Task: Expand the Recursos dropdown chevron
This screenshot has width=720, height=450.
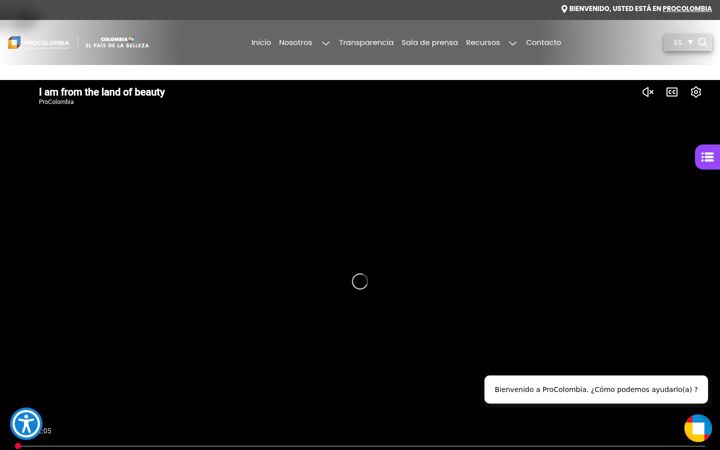Action: [x=513, y=43]
